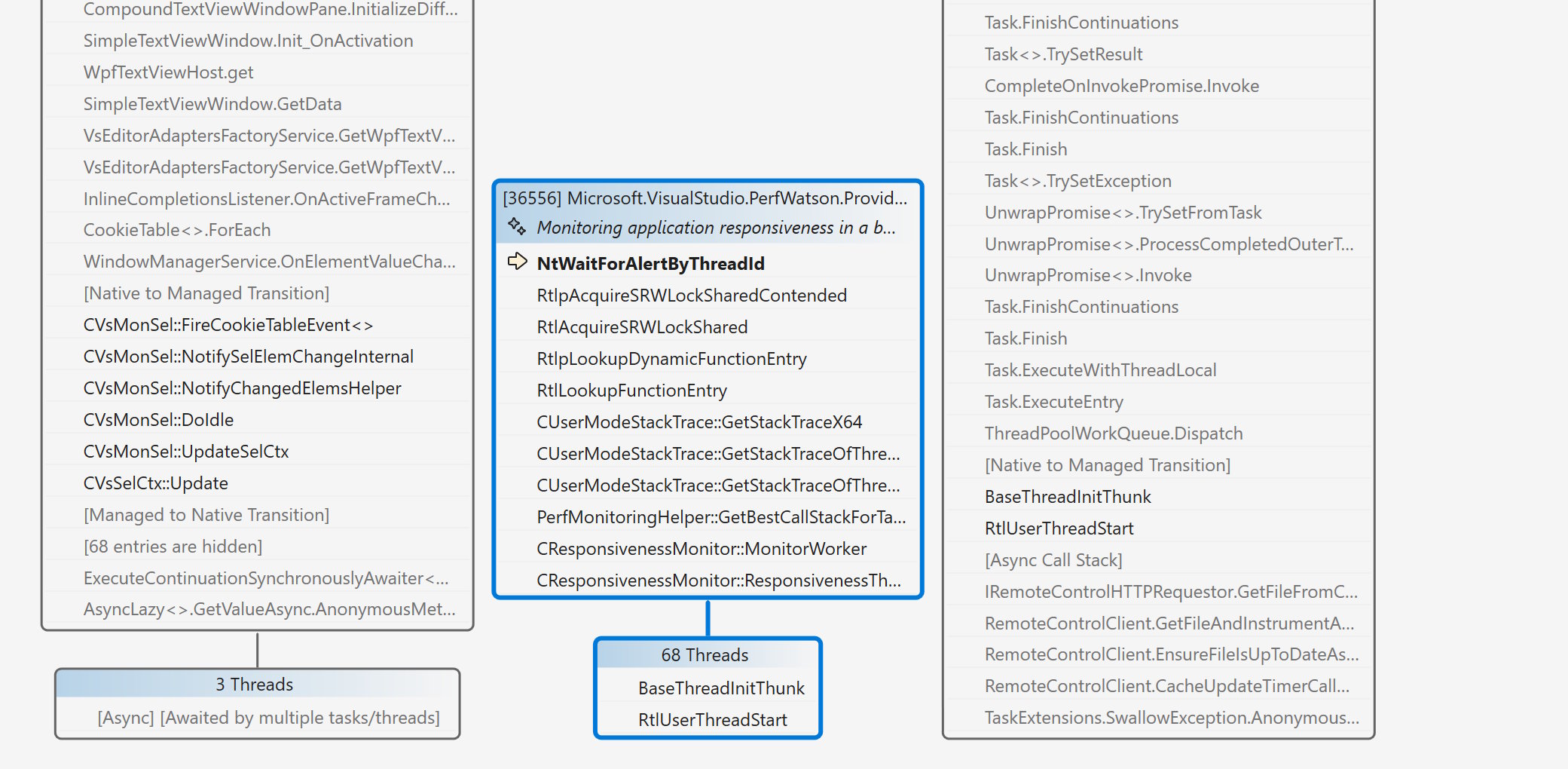The image size is (1568, 769).
Task: Select the thread header "[36556] Microsoft.VisualStudio.PerfWatson"
Action: [708, 199]
